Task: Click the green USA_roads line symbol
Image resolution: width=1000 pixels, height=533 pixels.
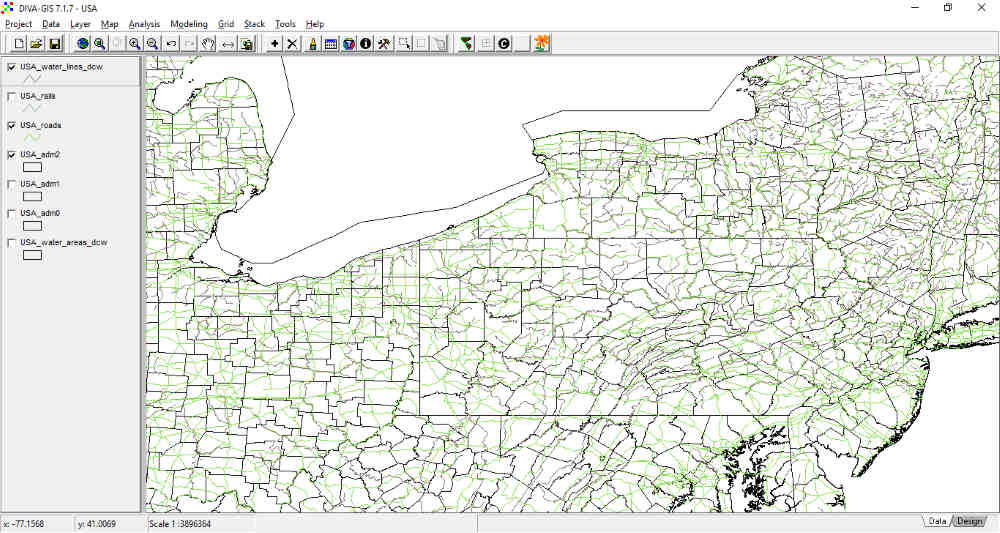Action: click(32, 138)
